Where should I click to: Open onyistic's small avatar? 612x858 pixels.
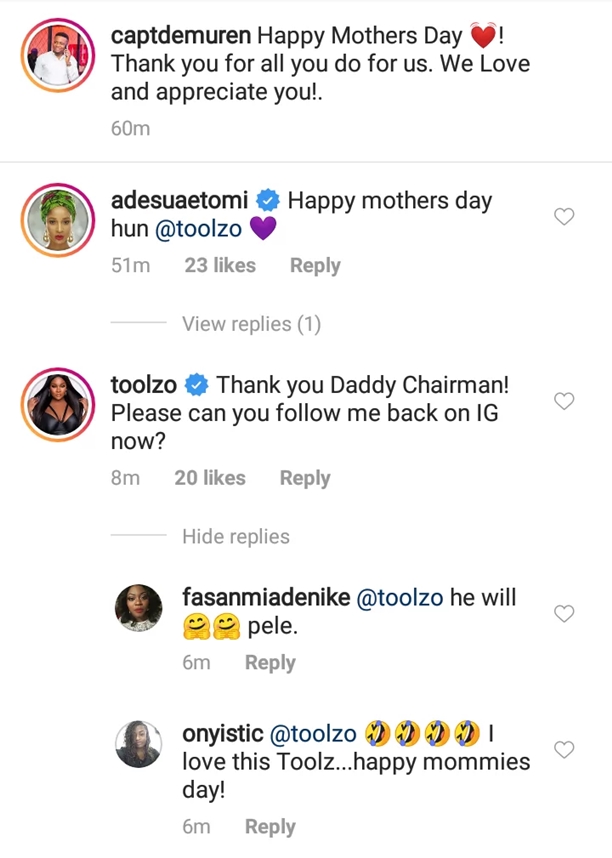tap(139, 743)
